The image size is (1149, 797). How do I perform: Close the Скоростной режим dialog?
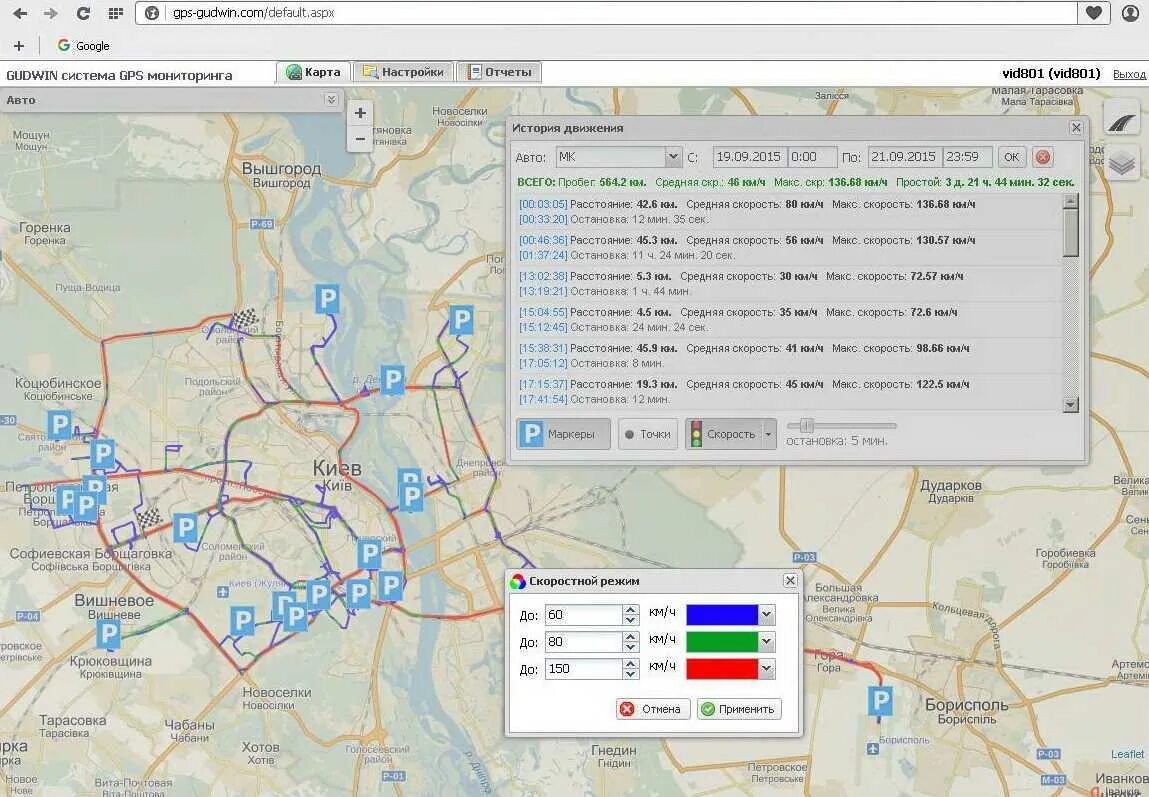coord(790,580)
